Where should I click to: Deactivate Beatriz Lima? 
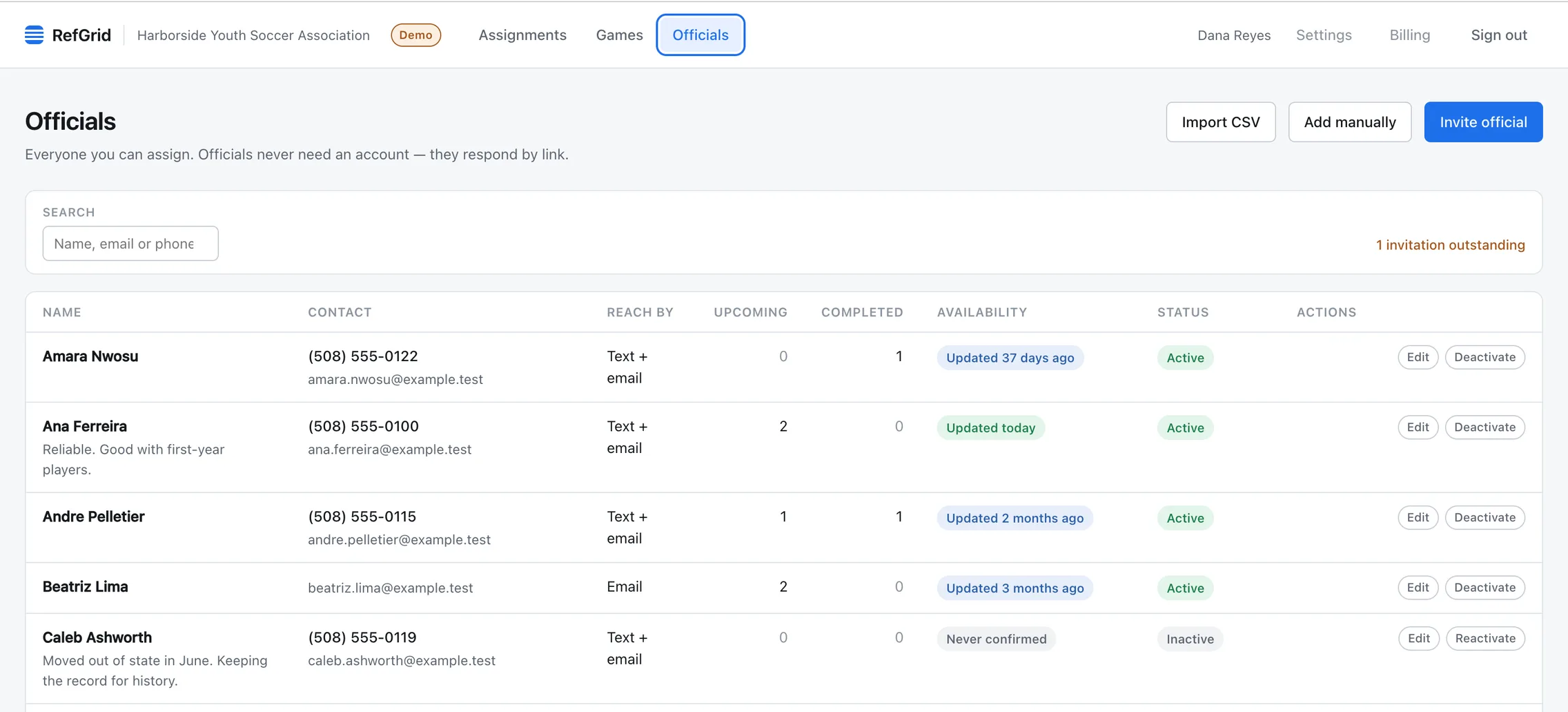[1484, 587]
